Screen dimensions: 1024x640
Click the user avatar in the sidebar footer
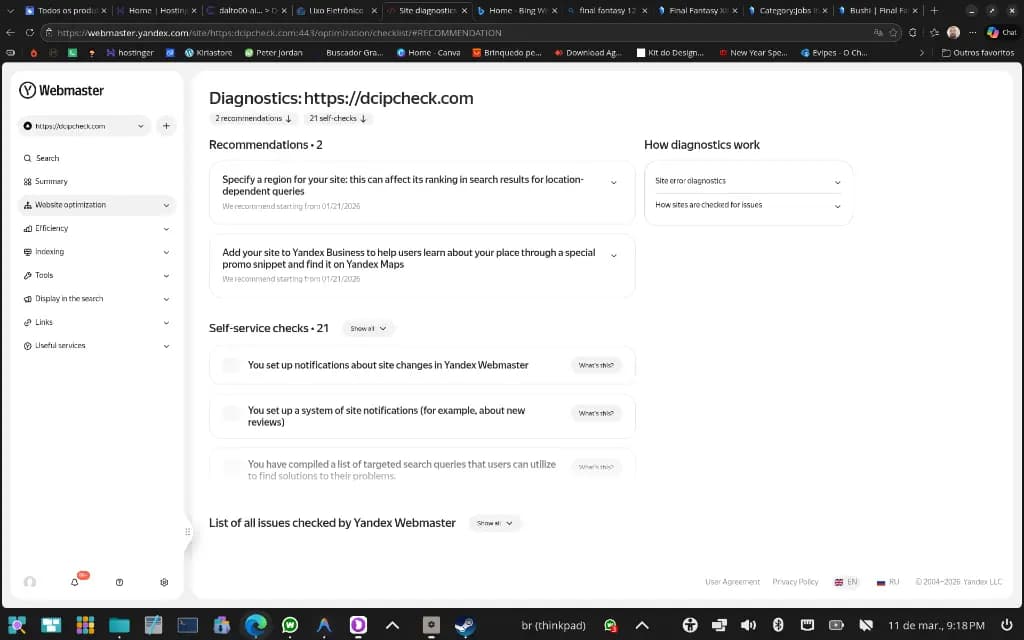coord(30,582)
